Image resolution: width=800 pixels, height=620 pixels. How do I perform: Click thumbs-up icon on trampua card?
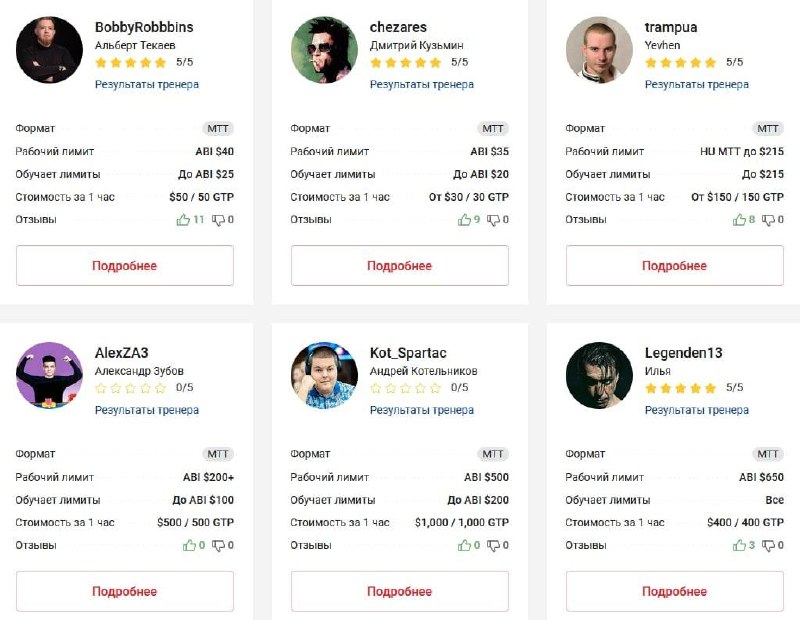739,220
